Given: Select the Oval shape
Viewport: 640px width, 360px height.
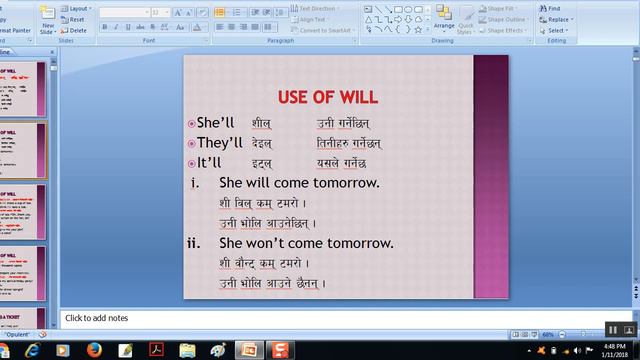Looking at the screenshot, I should 408,9.
